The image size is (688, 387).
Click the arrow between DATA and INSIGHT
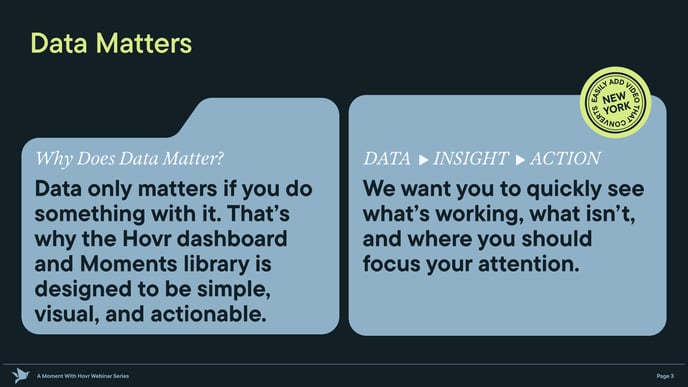423,160
